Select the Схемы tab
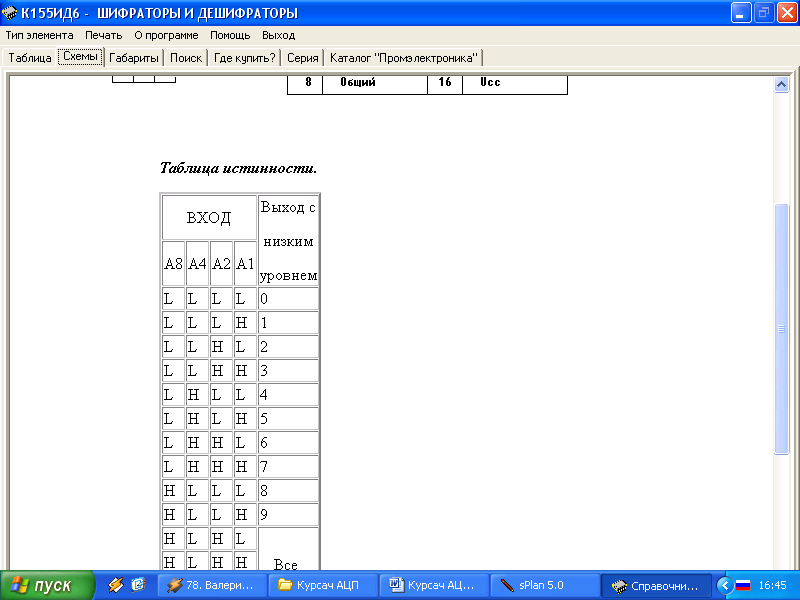 (81, 56)
